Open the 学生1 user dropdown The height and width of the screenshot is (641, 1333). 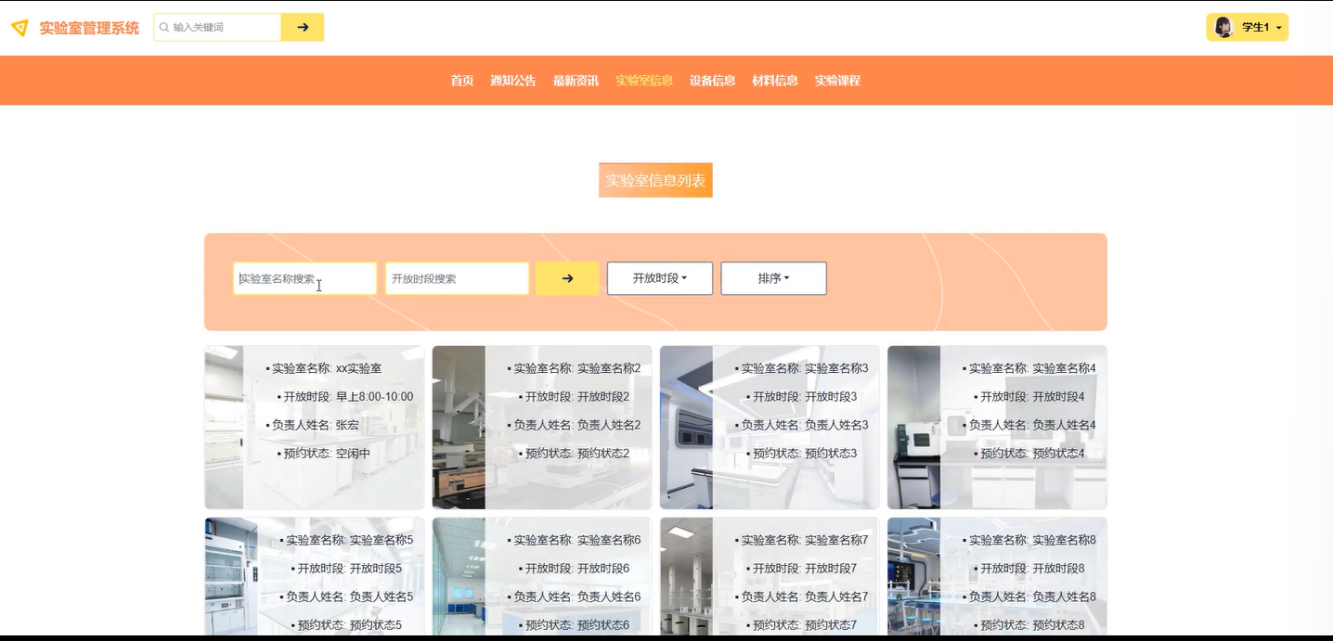(1247, 27)
